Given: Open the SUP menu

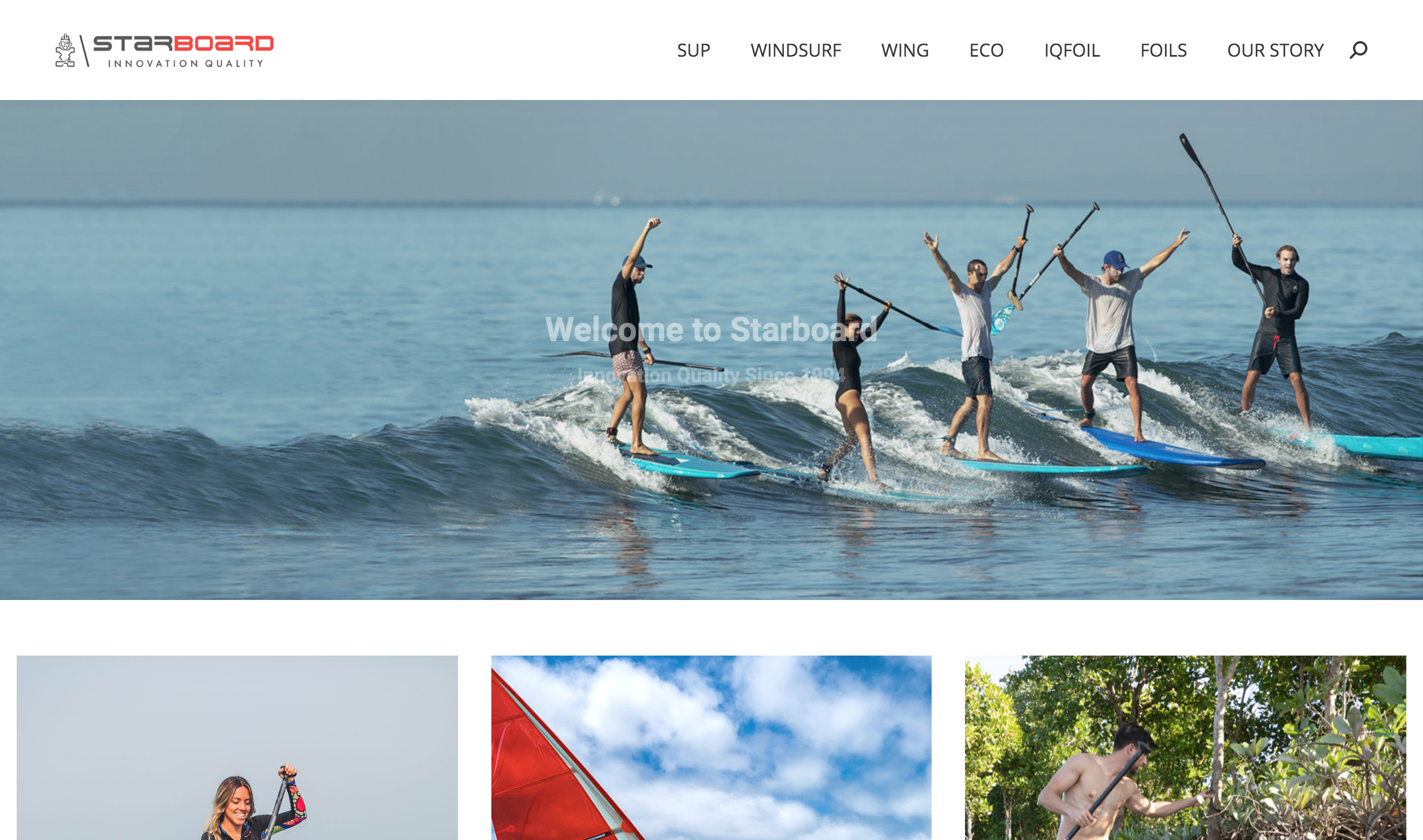Looking at the screenshot, I should 694,51.
